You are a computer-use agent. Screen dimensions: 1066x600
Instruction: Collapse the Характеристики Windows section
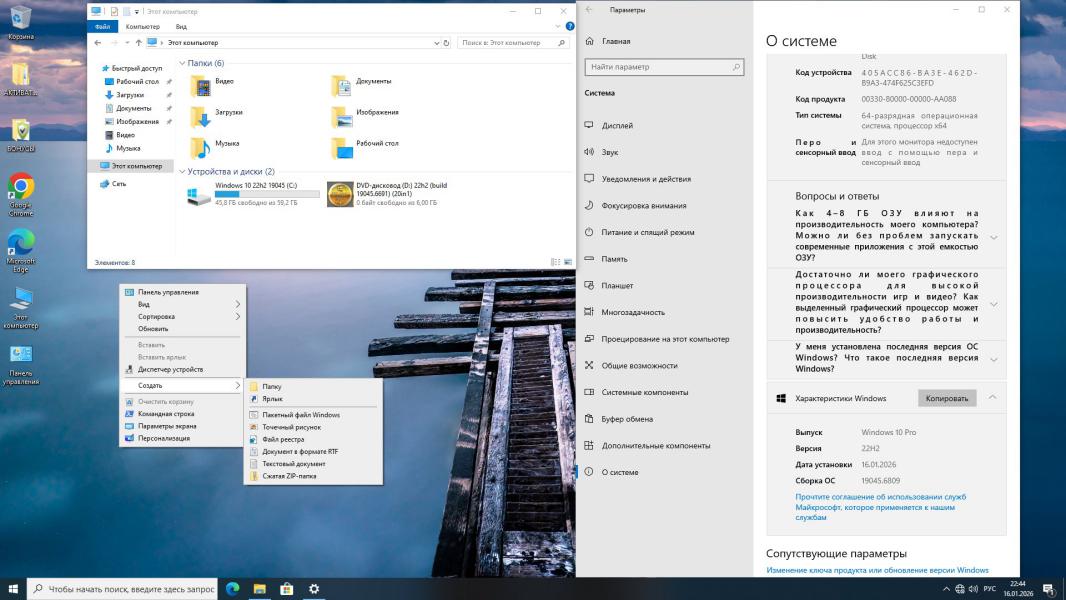pyautogui.click(x=992, y=398)
